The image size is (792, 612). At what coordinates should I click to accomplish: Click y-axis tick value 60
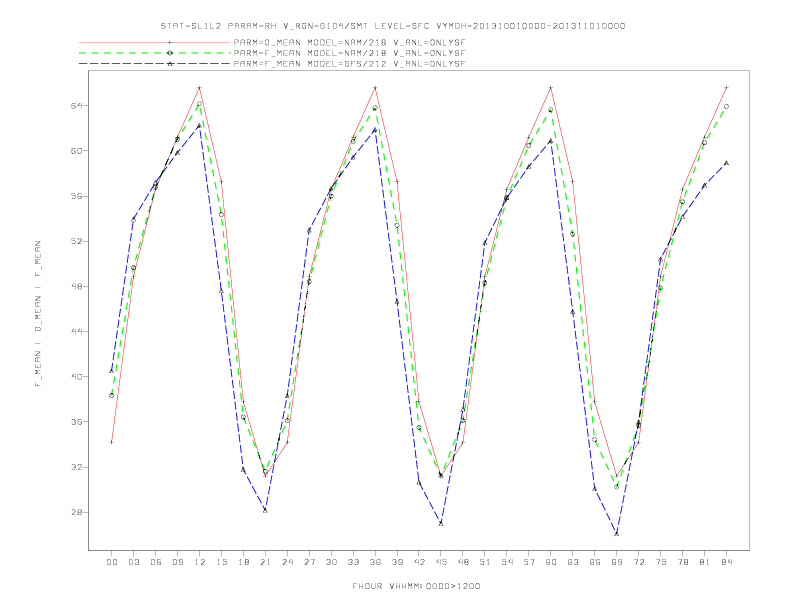click(x=77, y=150)
